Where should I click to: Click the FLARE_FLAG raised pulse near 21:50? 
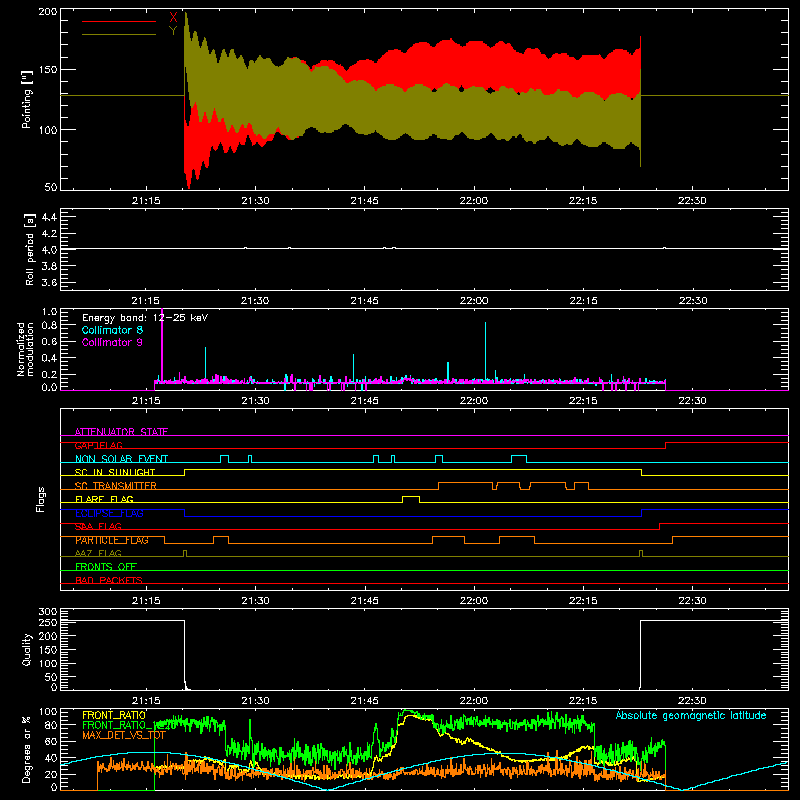point(411,498)
